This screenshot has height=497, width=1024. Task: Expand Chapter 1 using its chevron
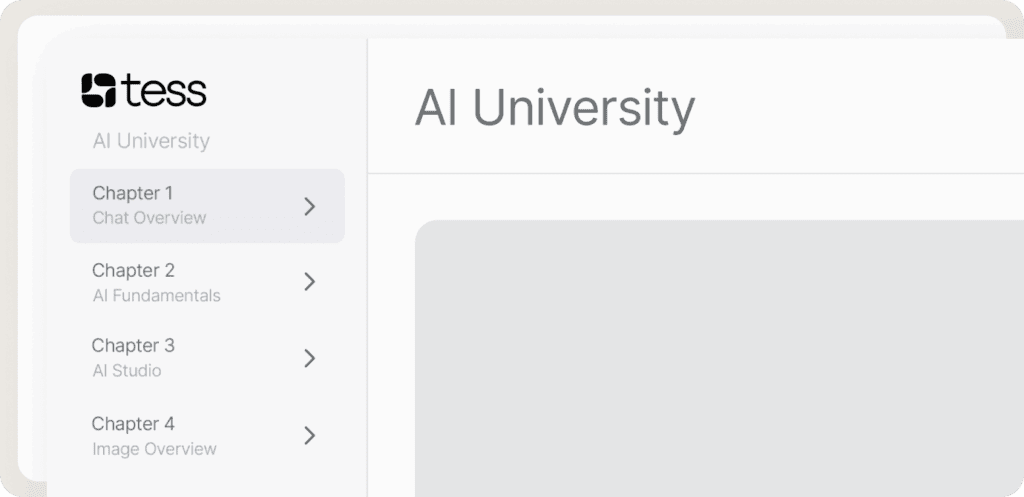coord(310,206)
